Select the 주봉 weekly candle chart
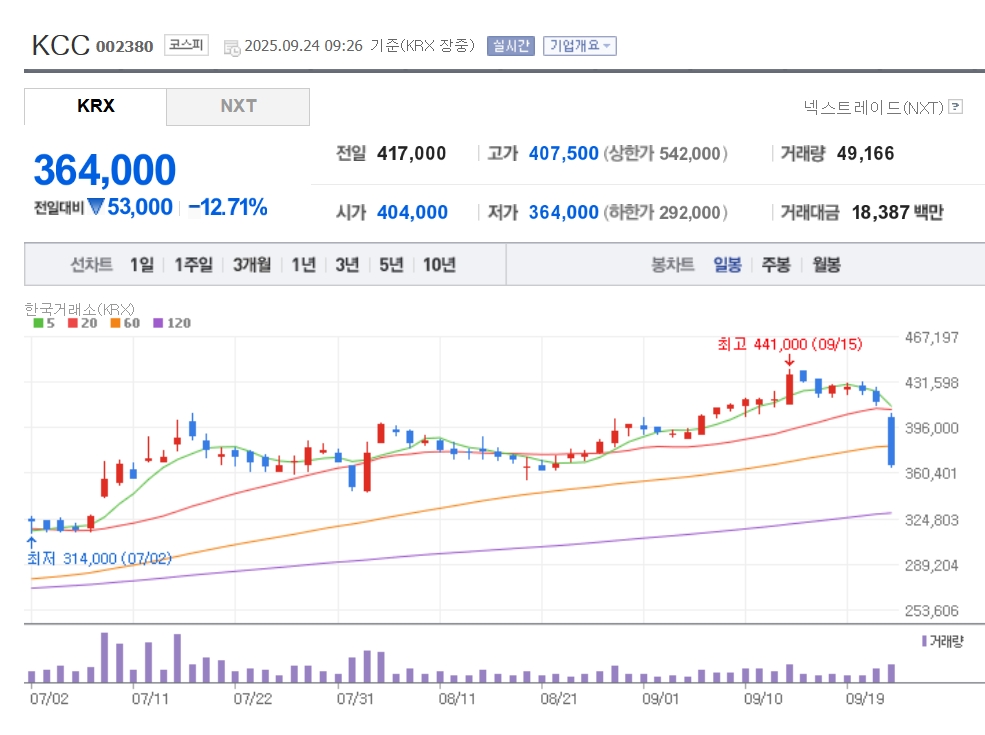This screenshot has height=735, width=985. coord(776,264)
